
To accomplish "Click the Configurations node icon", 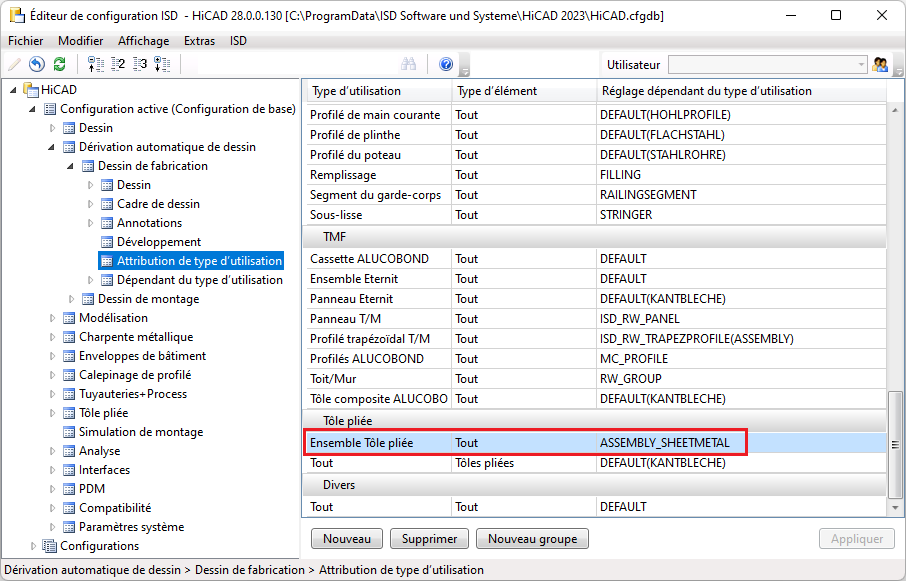I will [x=50, y=546].
